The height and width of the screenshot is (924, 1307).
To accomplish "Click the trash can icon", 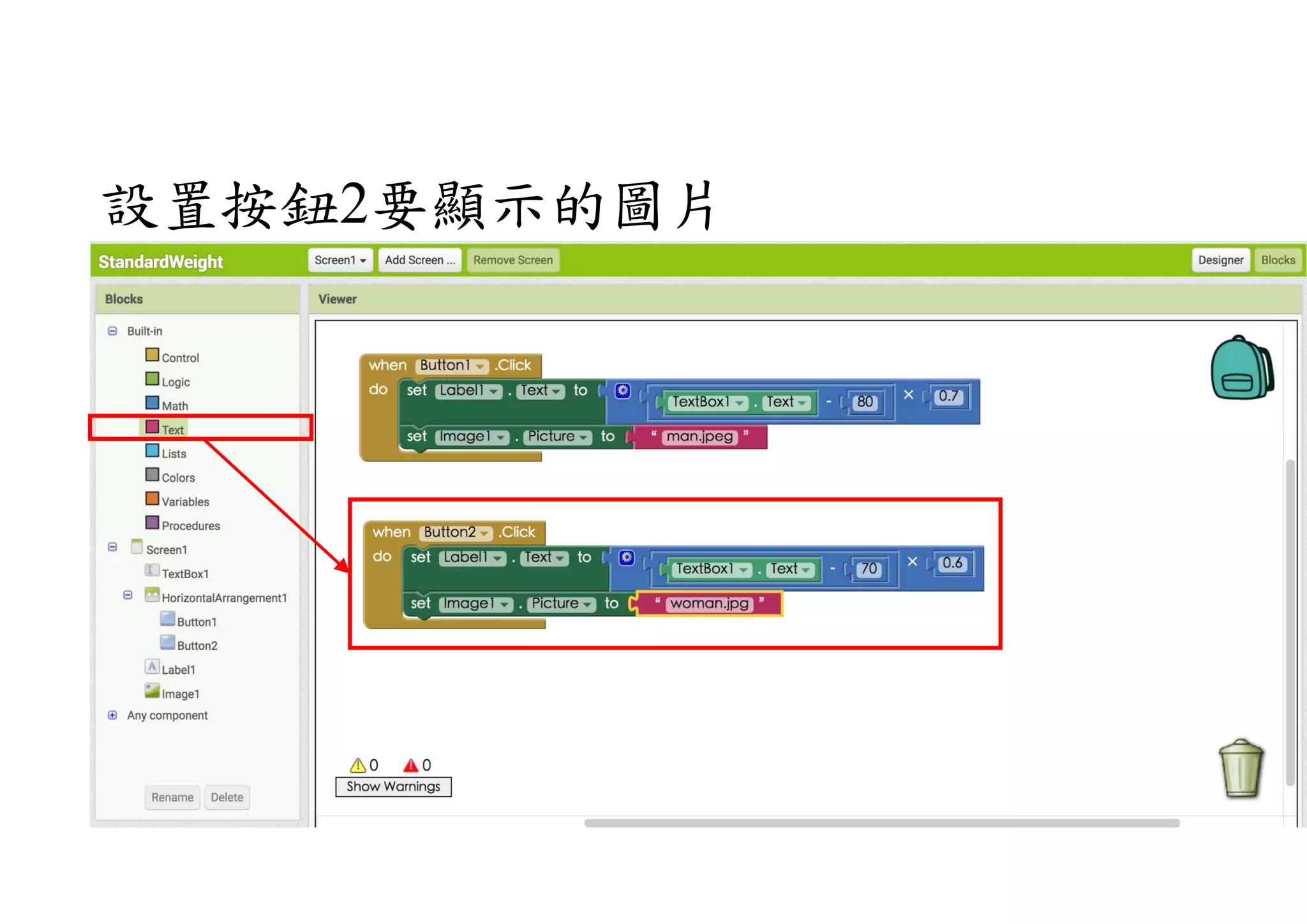I will tap(1241, 768).
